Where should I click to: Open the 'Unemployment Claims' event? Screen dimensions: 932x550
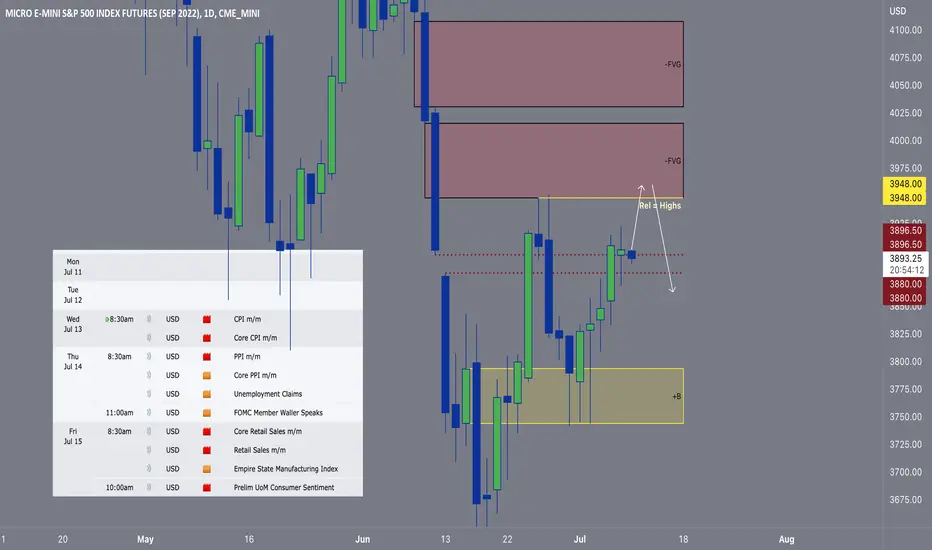click(x=268, y=394)
